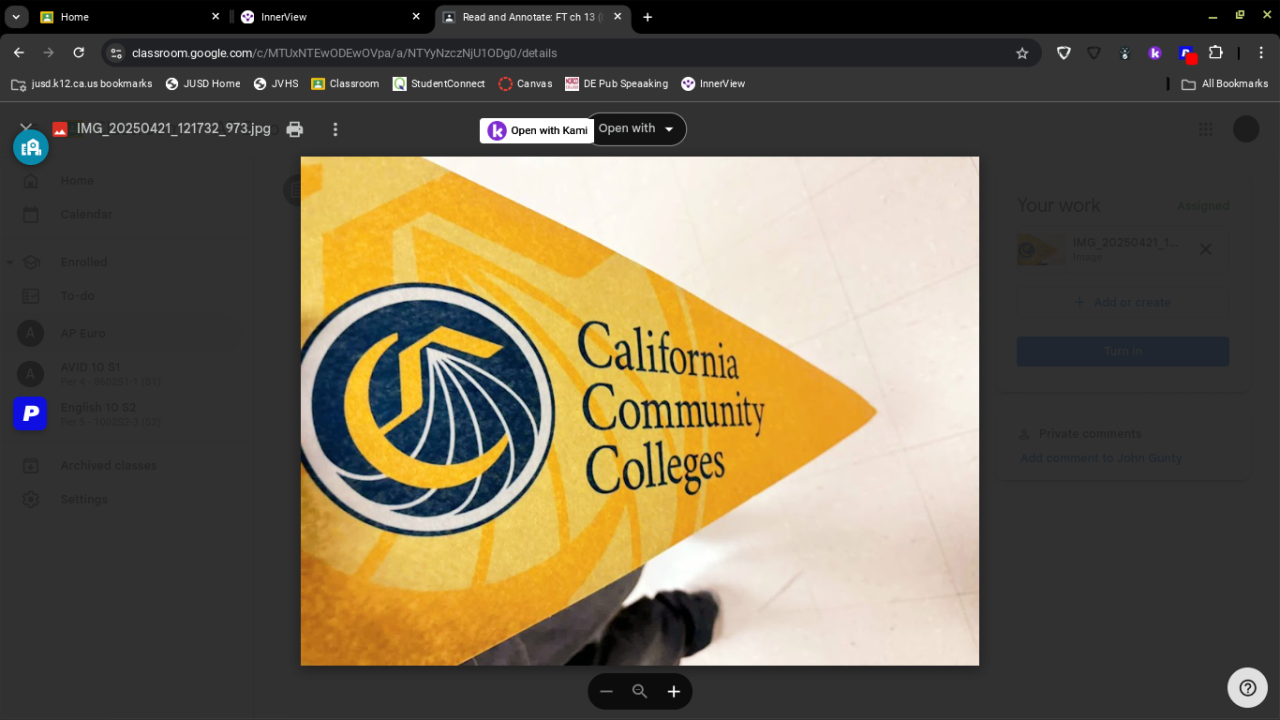Open the StudentConnect bookmark
Viewport: 1280px width, 720px height.
(x=439, y=84)
